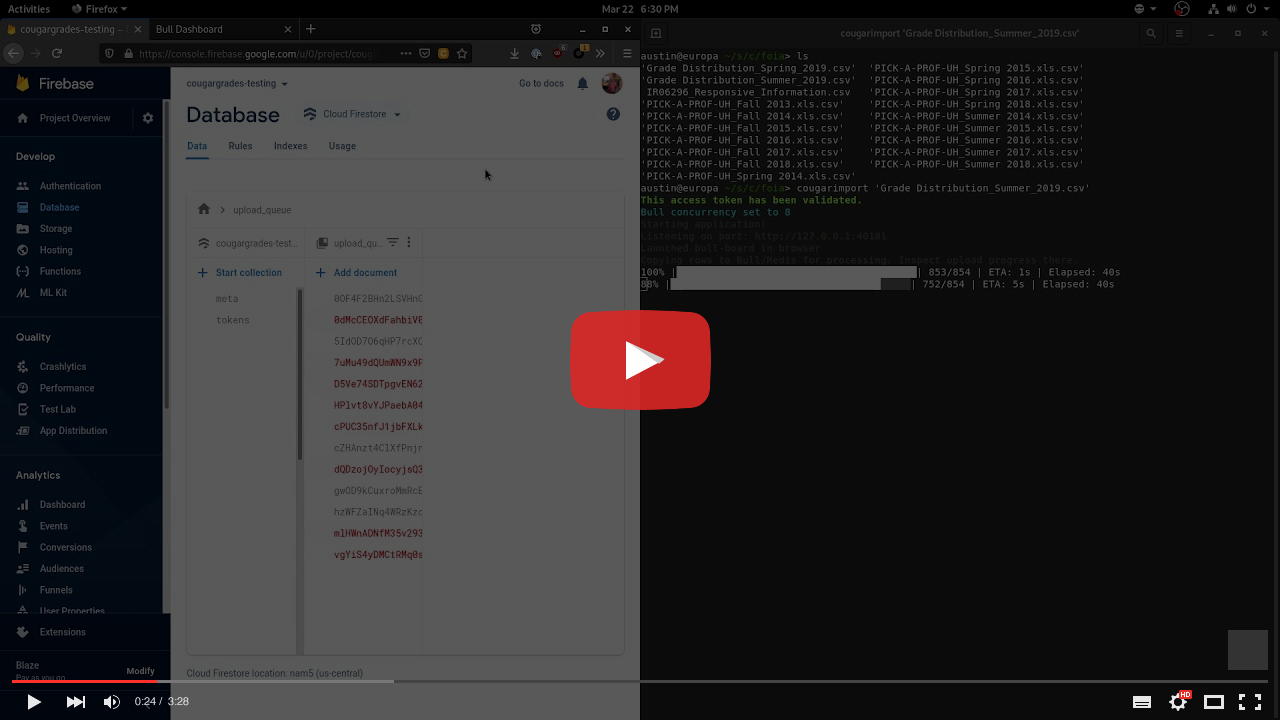Open document cZHAnzt4C1XfPnjr

pos(378,448)
